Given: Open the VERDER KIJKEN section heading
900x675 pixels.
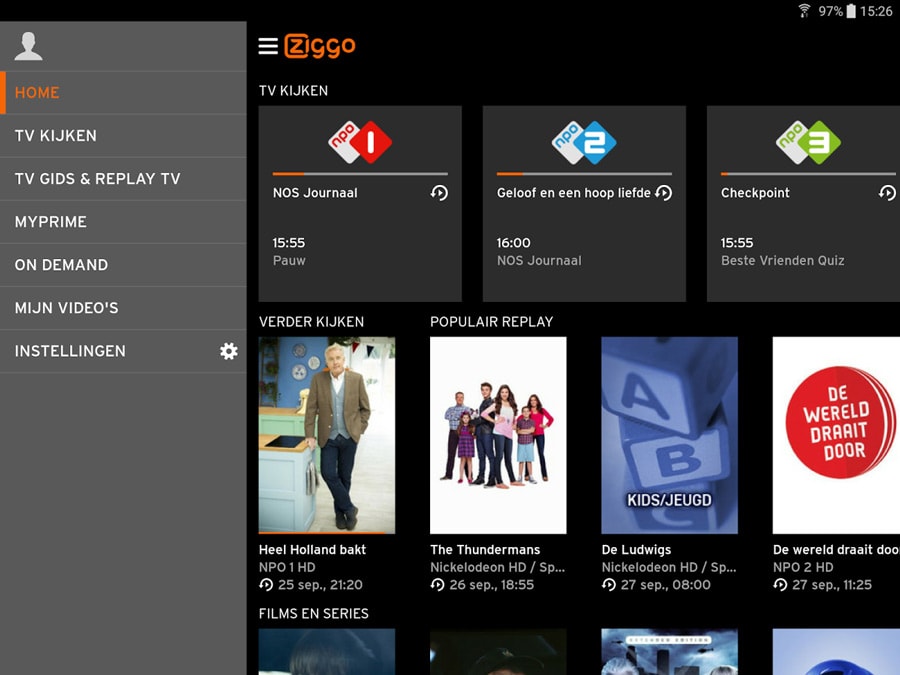Looking at the screenshot, I should [x=311, y=321].
